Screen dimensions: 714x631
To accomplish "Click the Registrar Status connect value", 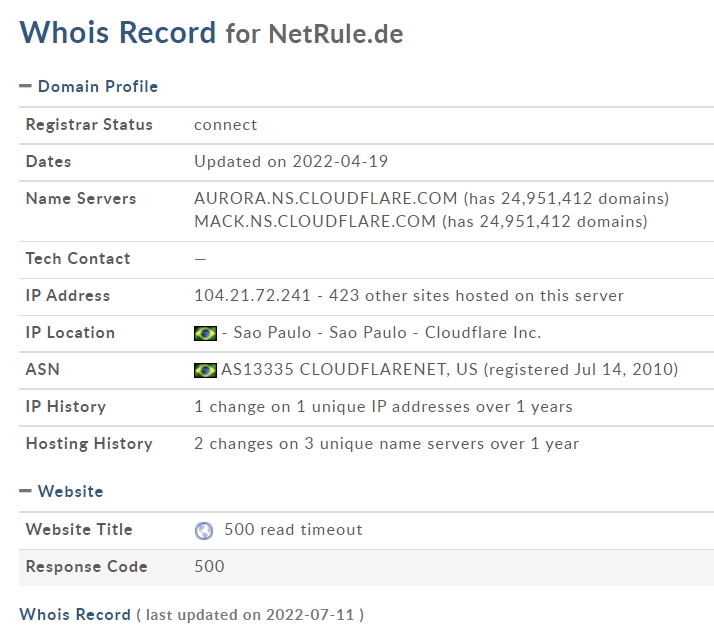I will [x=225, y=125].
